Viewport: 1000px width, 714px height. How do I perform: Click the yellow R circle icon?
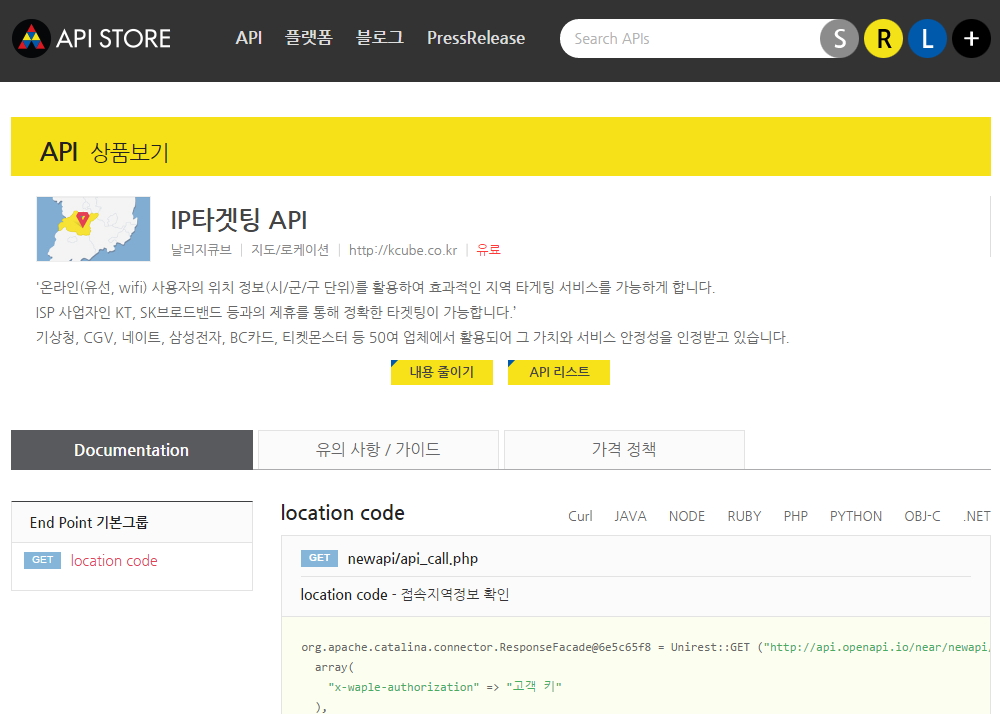(883, 39)
